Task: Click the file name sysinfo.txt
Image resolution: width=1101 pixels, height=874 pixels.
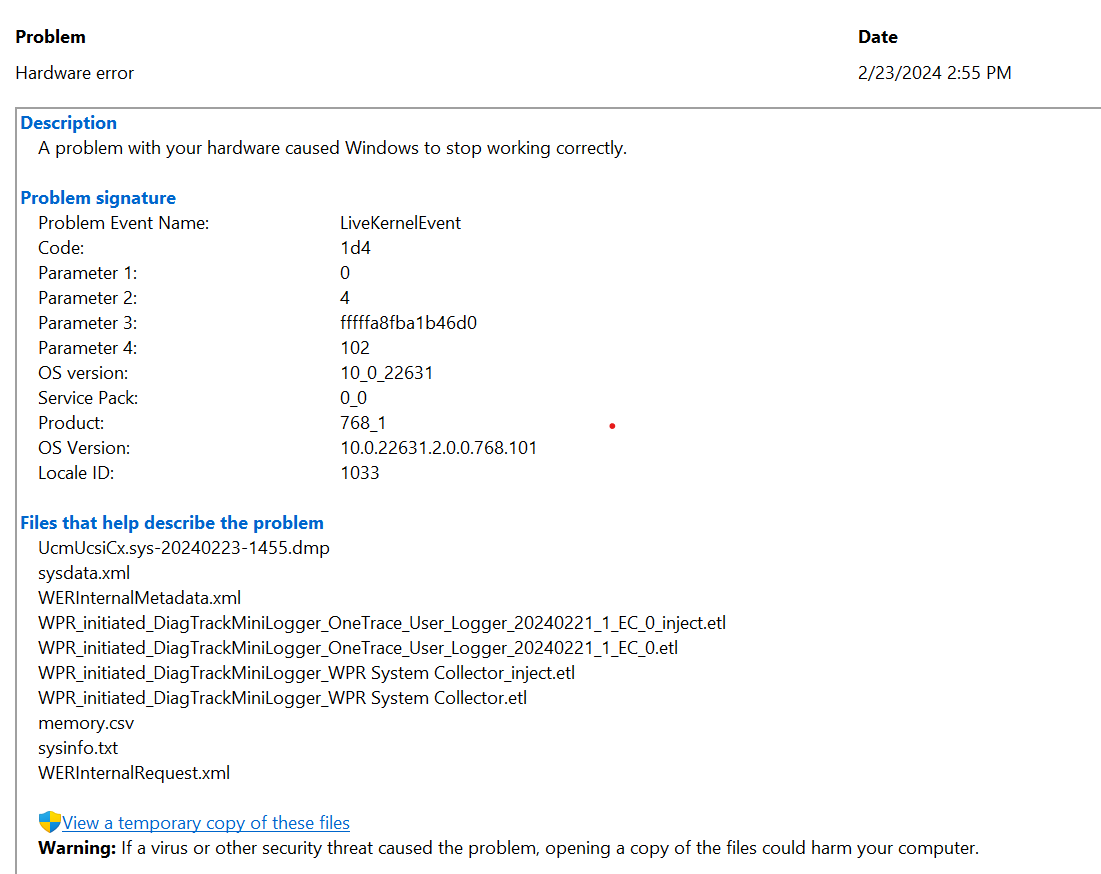Action: coord(78,748)
